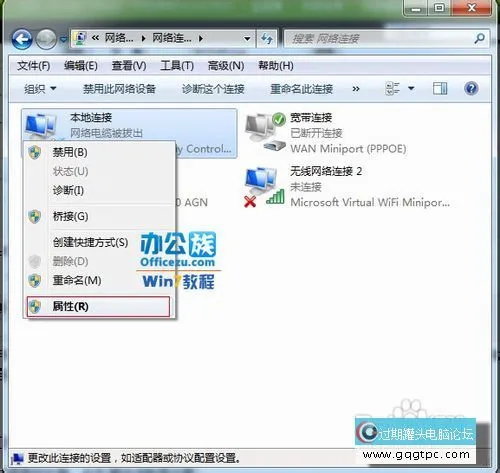Click the shield icon beside 属性(R)

pos(35,307)
